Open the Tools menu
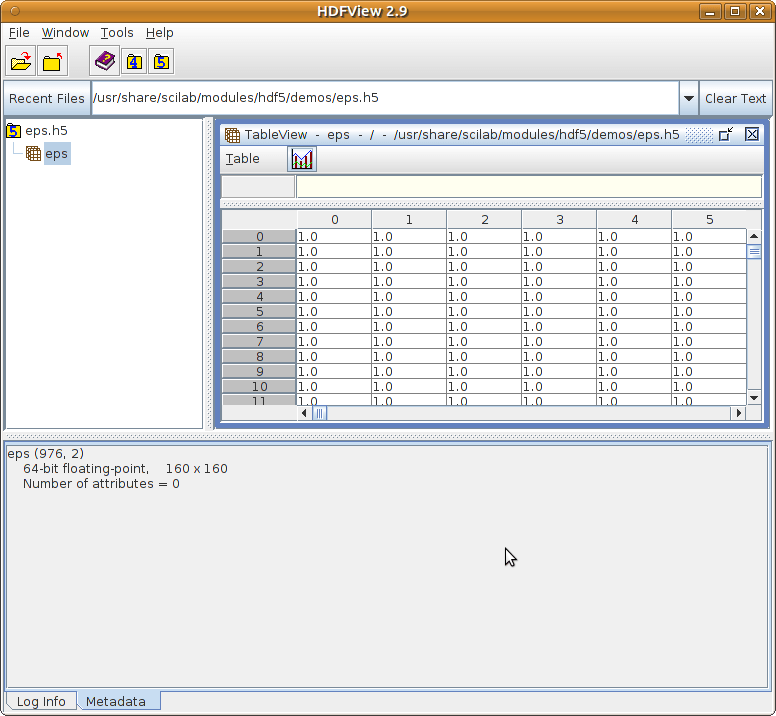 click(x=117, y=33)
